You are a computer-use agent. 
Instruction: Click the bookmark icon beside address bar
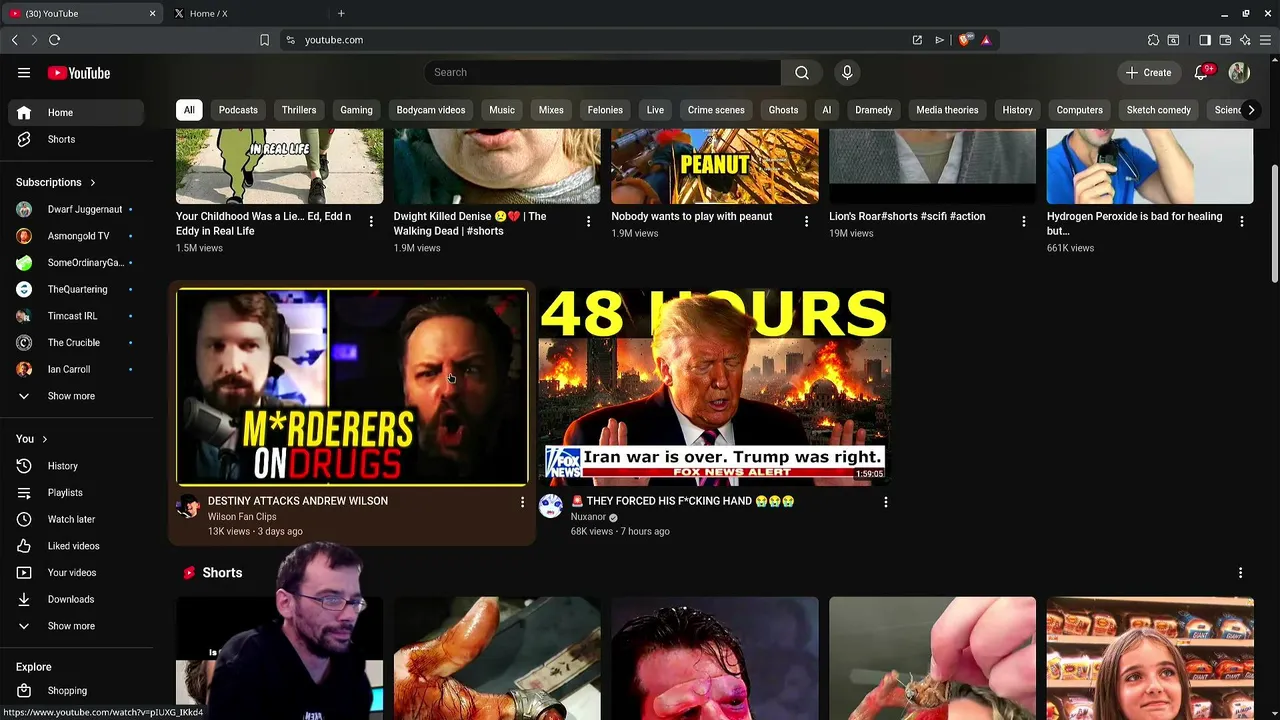coord(264,40)
